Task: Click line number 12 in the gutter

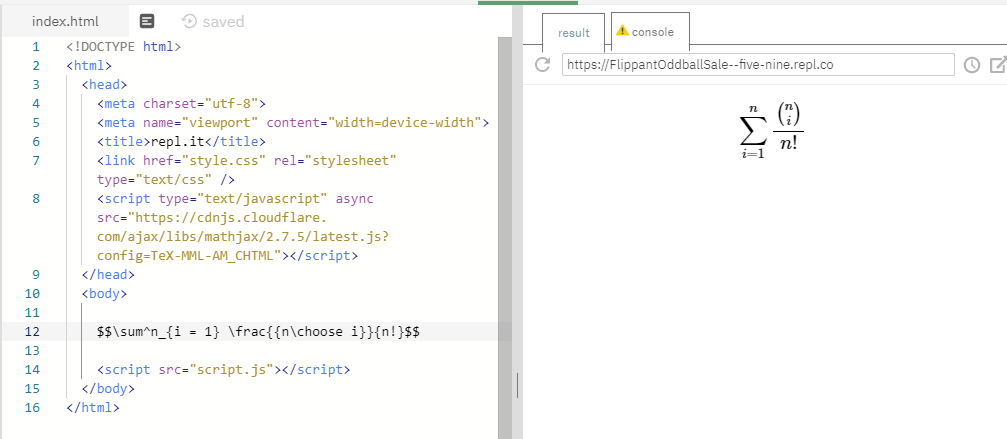Action: point(35,332)
